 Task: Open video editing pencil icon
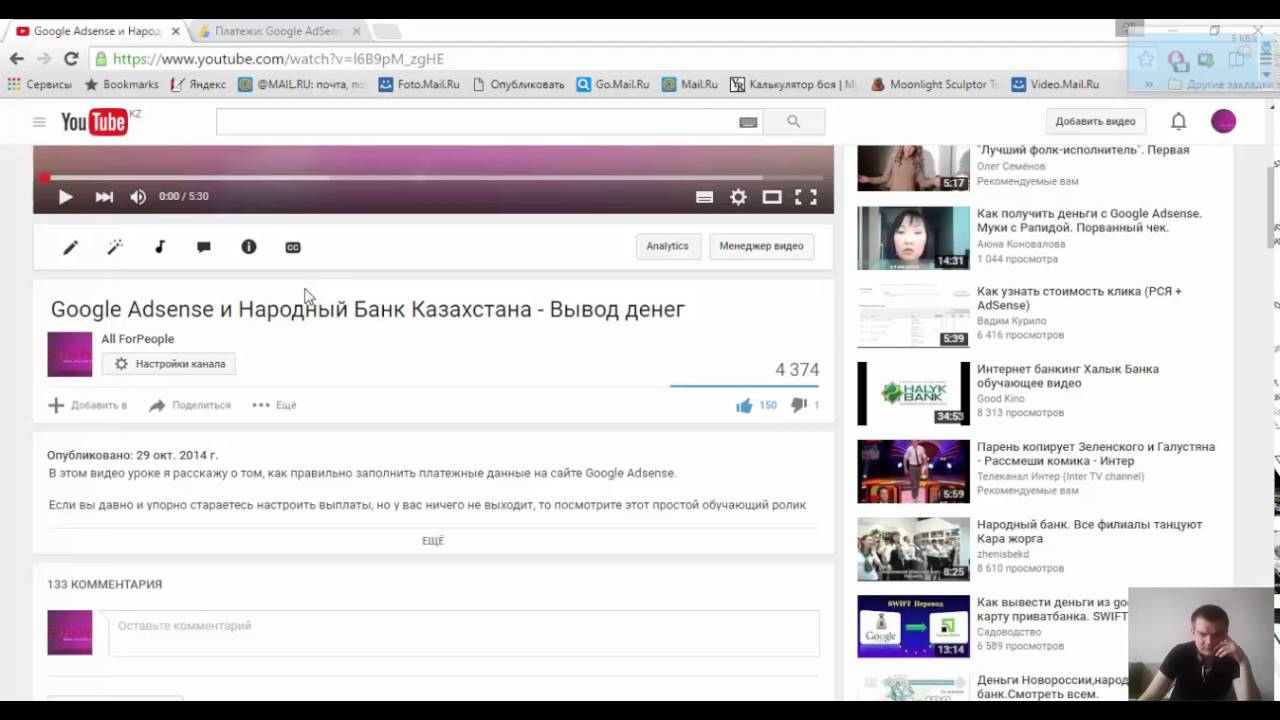point(70,247)
